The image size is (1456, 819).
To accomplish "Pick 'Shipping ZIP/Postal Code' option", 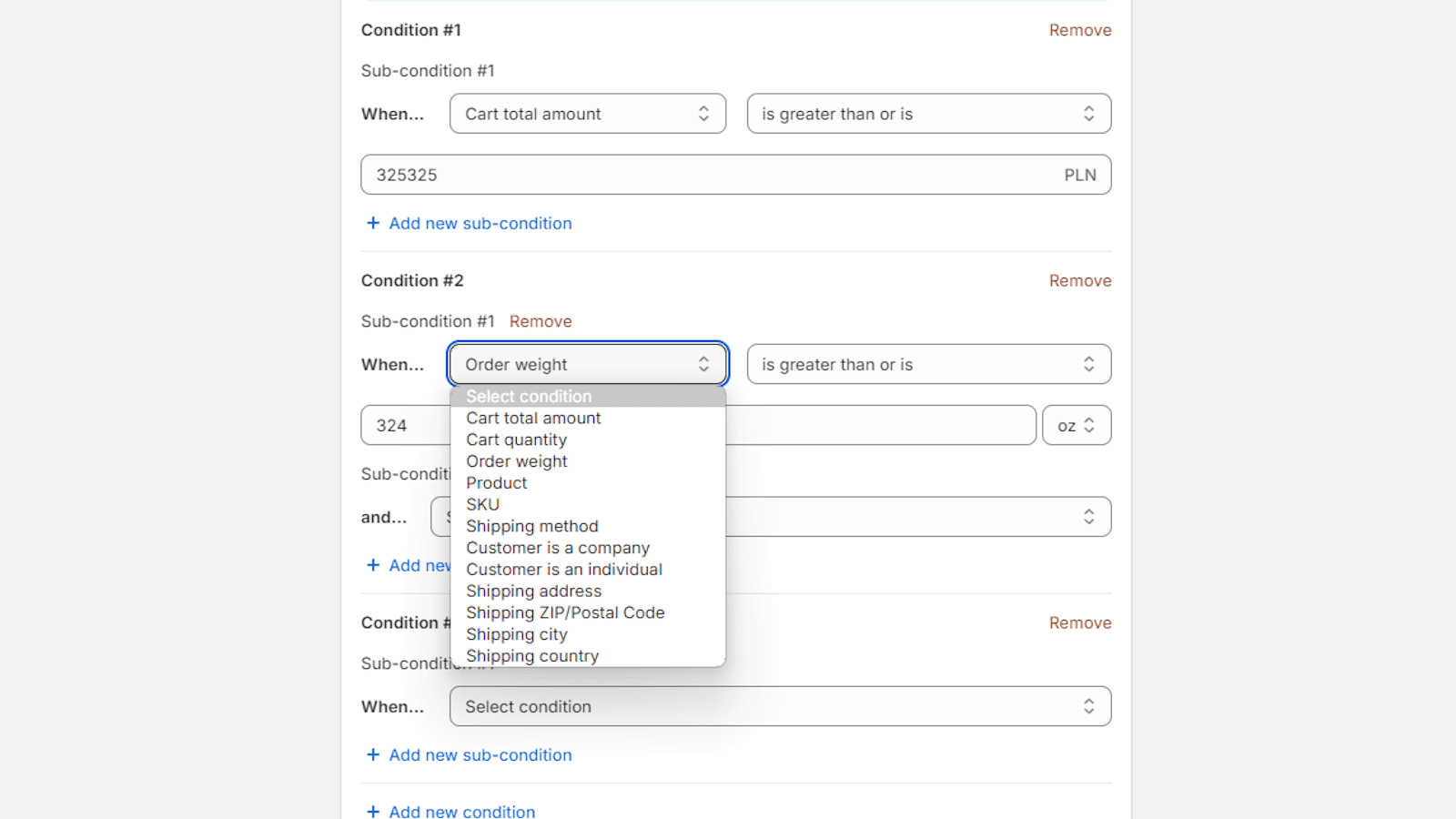I will click(x=564, y=613).
